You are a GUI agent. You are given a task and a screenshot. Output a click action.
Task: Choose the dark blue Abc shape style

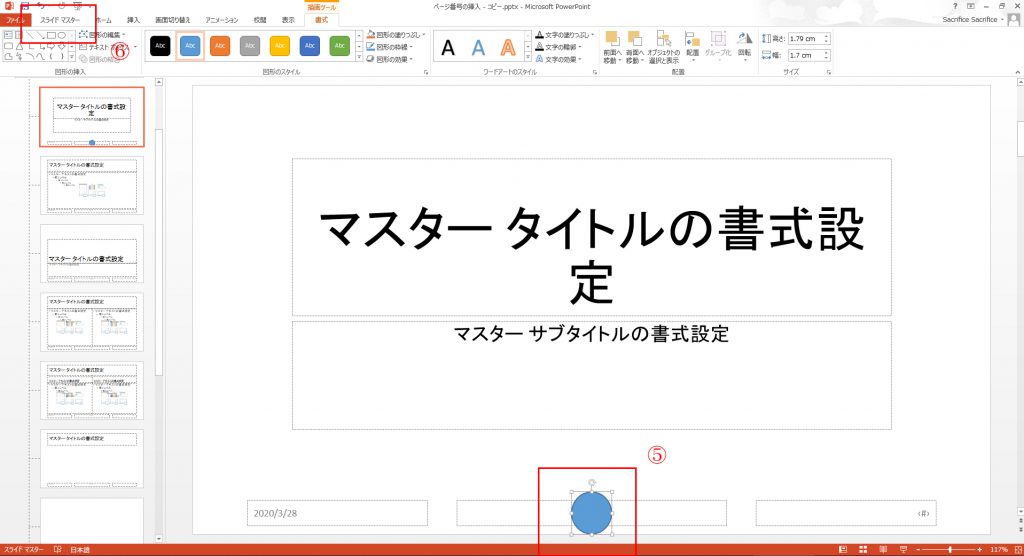coord(310,46)
